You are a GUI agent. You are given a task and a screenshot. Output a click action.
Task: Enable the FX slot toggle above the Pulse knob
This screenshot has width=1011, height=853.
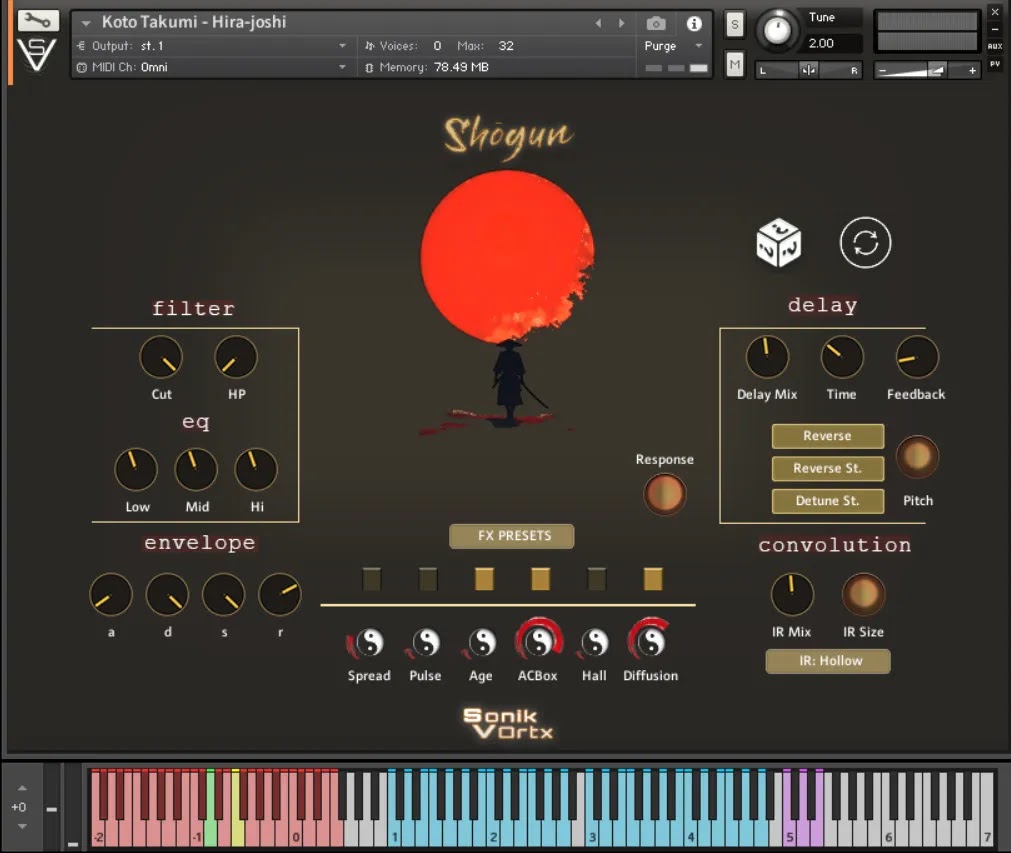pos(427,578)
